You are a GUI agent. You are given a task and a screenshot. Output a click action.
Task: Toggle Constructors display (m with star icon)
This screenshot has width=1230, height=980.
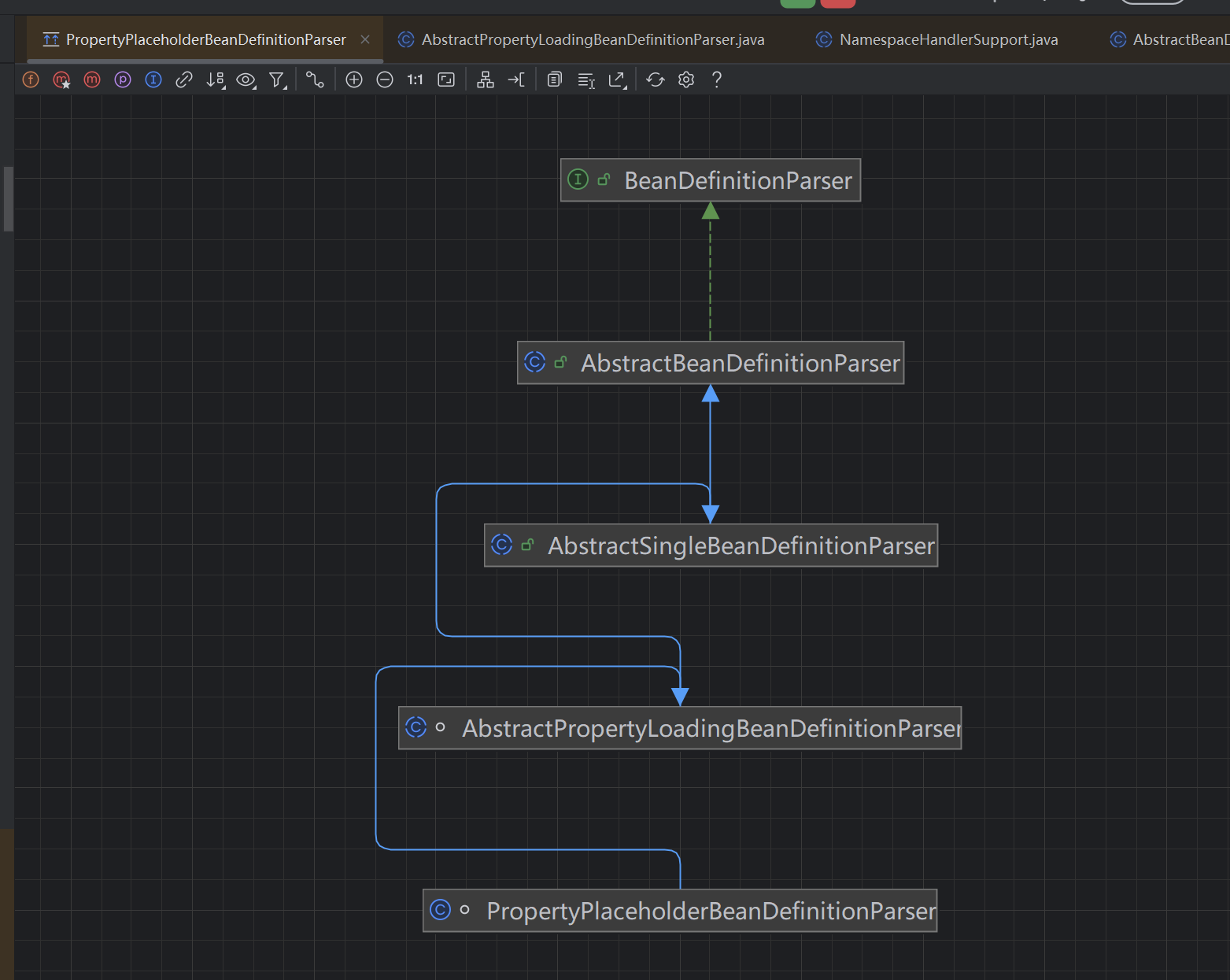[61, 80]
